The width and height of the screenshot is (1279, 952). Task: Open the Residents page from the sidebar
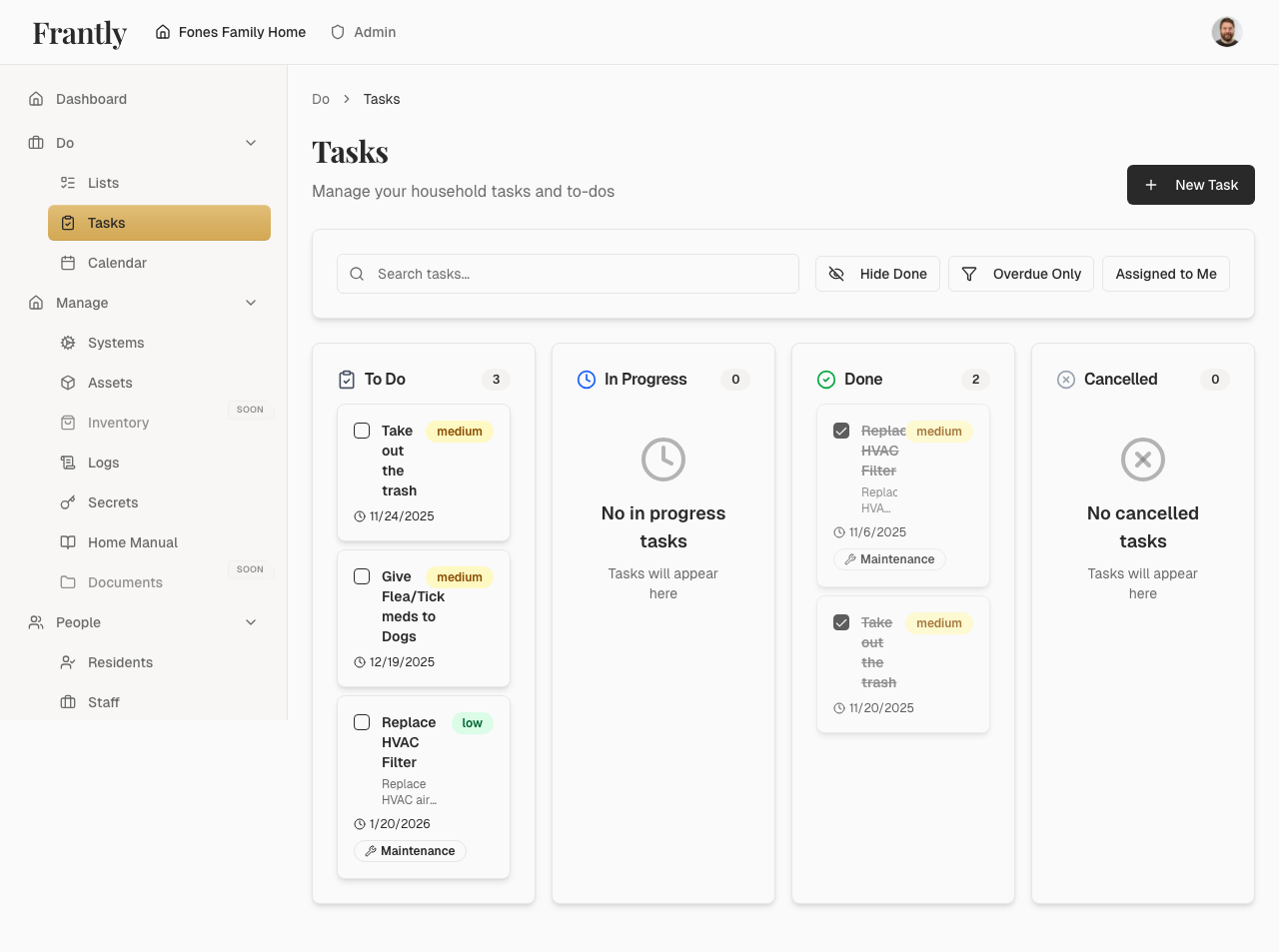tap(120, 662)
